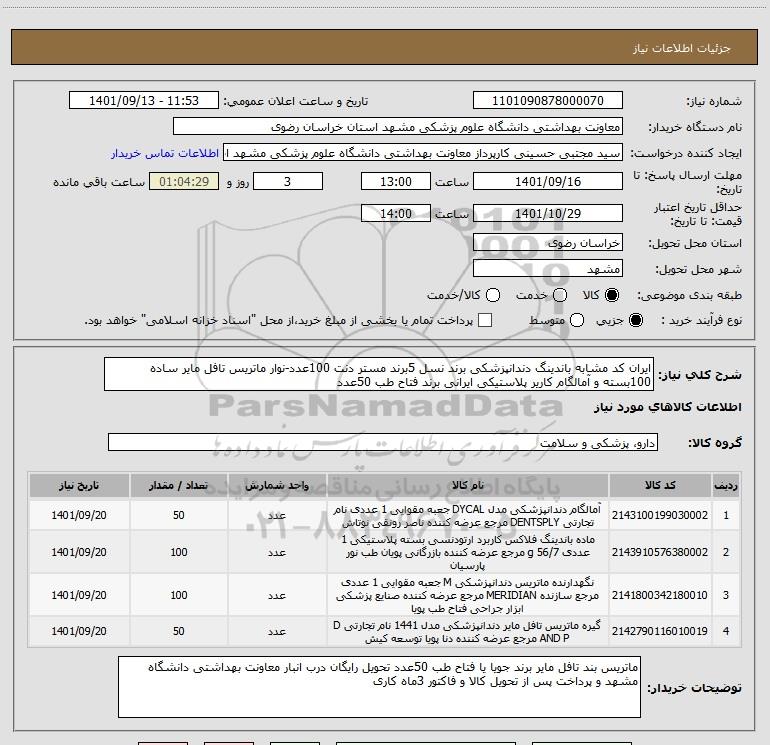Click the announcement date field 1401/09/13 - 11:53
The width and height of the screenshot is (770, 745).
144,101
